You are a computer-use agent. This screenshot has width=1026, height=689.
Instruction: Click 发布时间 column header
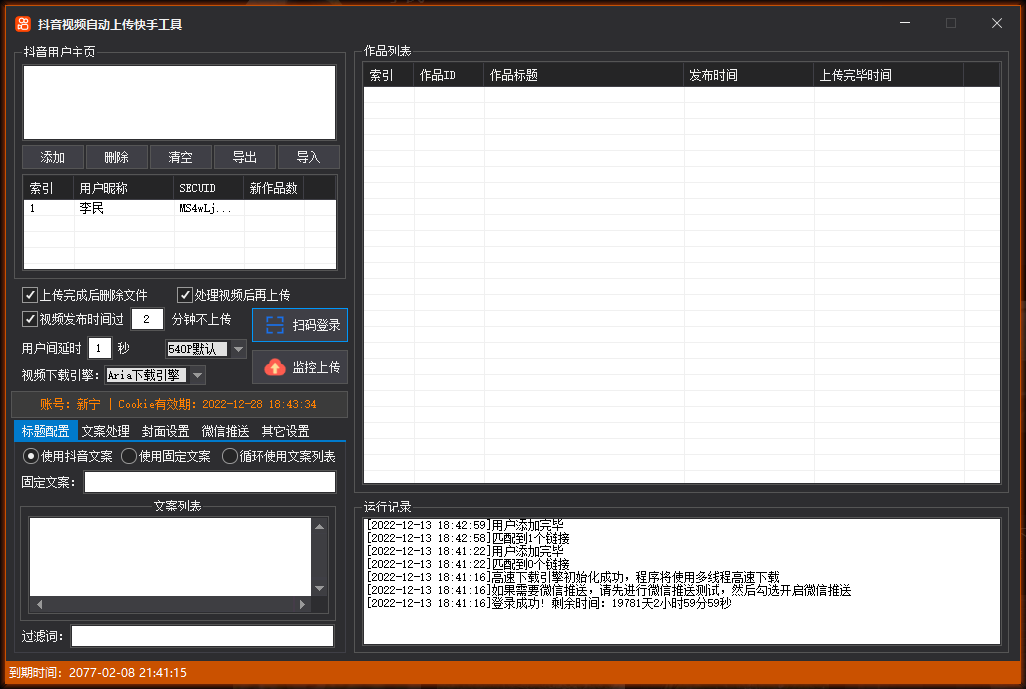(x=748, y=75)
